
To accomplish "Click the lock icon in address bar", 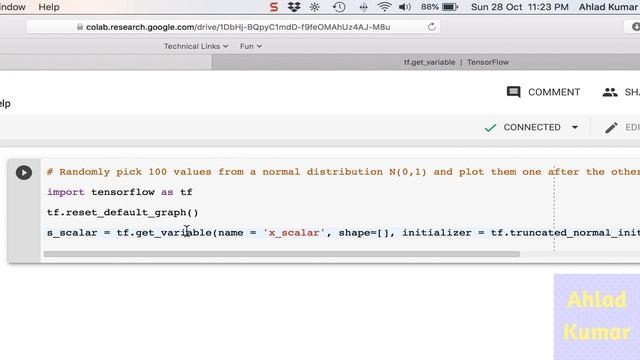I will (x=80, y=27).
